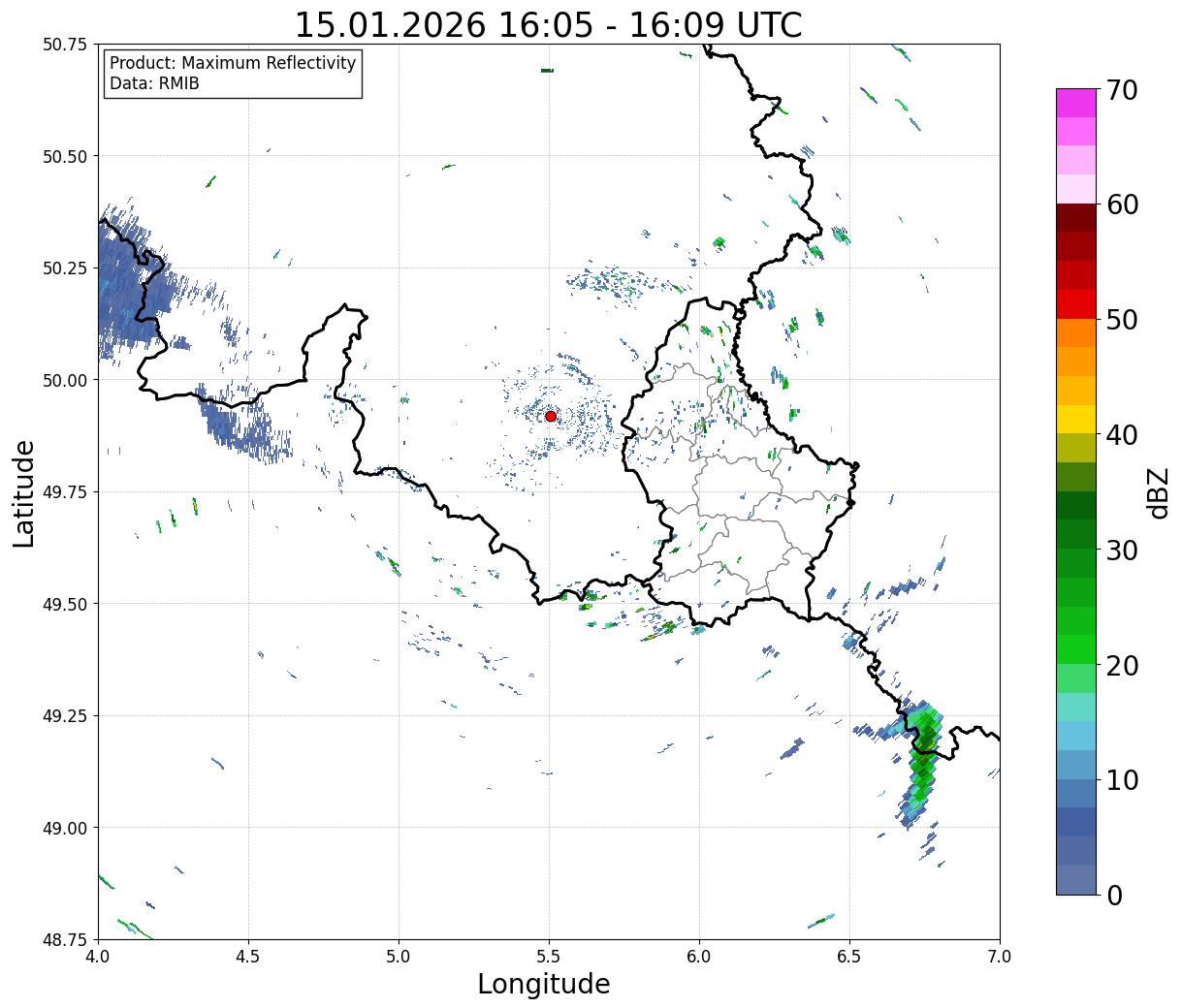The height and width of the screenshot is (1008, 1182).
Task: Click the plot title showing 15.01.2026 time
Action: 548,25
